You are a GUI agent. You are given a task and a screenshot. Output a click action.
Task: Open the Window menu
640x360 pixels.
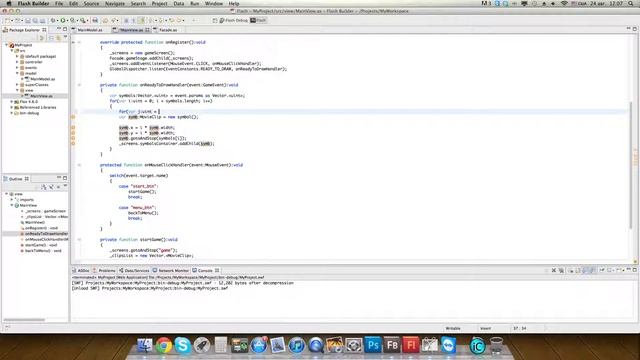click(214, 4)
